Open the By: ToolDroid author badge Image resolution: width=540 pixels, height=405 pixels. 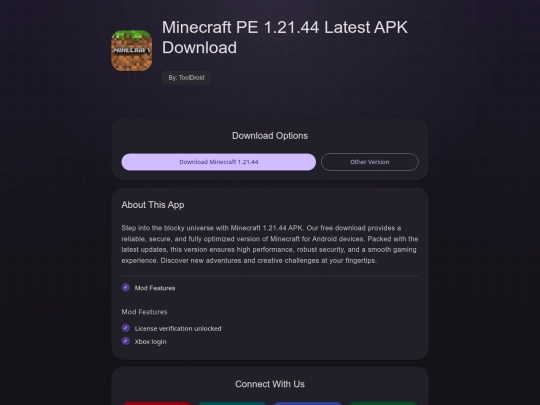pyautogui.click(x=186, y=78)
